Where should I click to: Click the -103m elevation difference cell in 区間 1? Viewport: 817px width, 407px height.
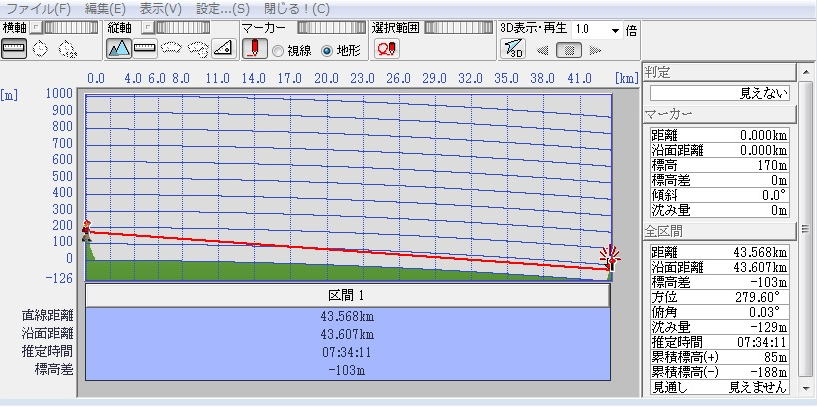[x=348, y=371]
